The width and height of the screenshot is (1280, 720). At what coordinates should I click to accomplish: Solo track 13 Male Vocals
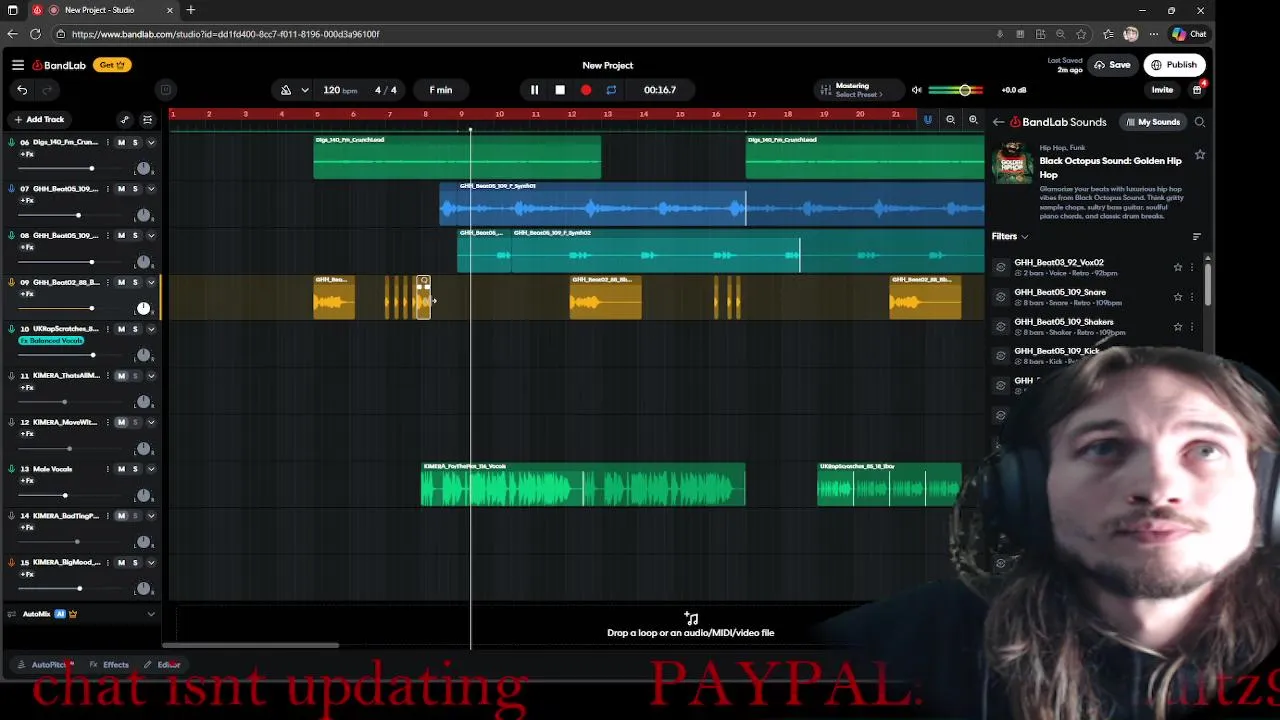click(136, 469)
